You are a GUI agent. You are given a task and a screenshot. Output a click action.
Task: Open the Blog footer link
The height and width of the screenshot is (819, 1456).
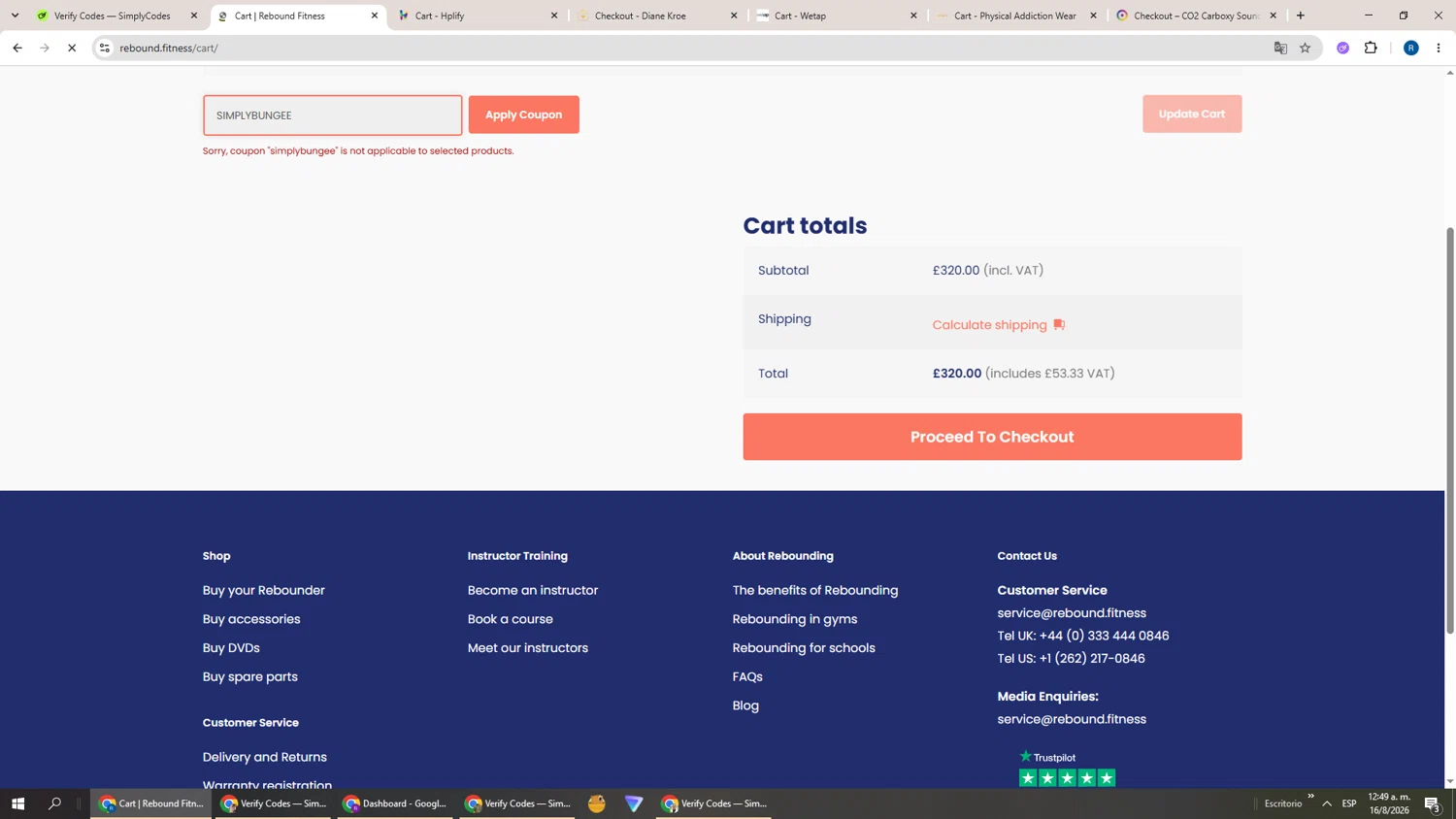coord(745,705)
